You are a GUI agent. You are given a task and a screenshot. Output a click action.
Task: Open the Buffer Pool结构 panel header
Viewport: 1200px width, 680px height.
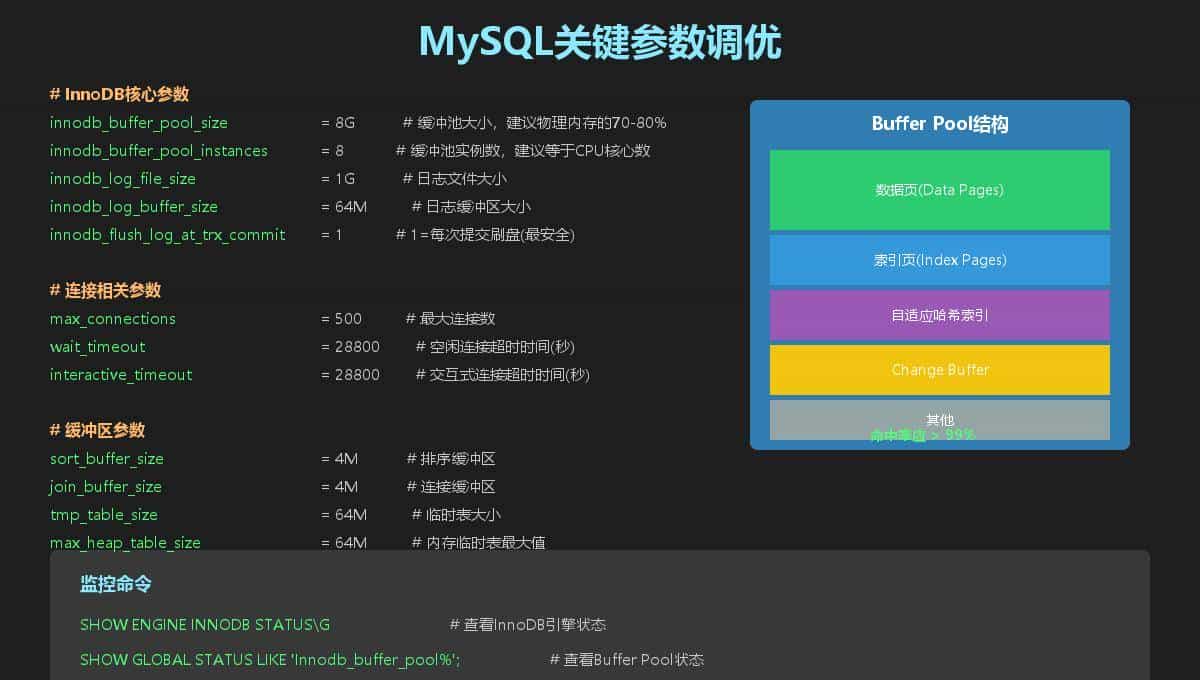click(x=939, y=124)
